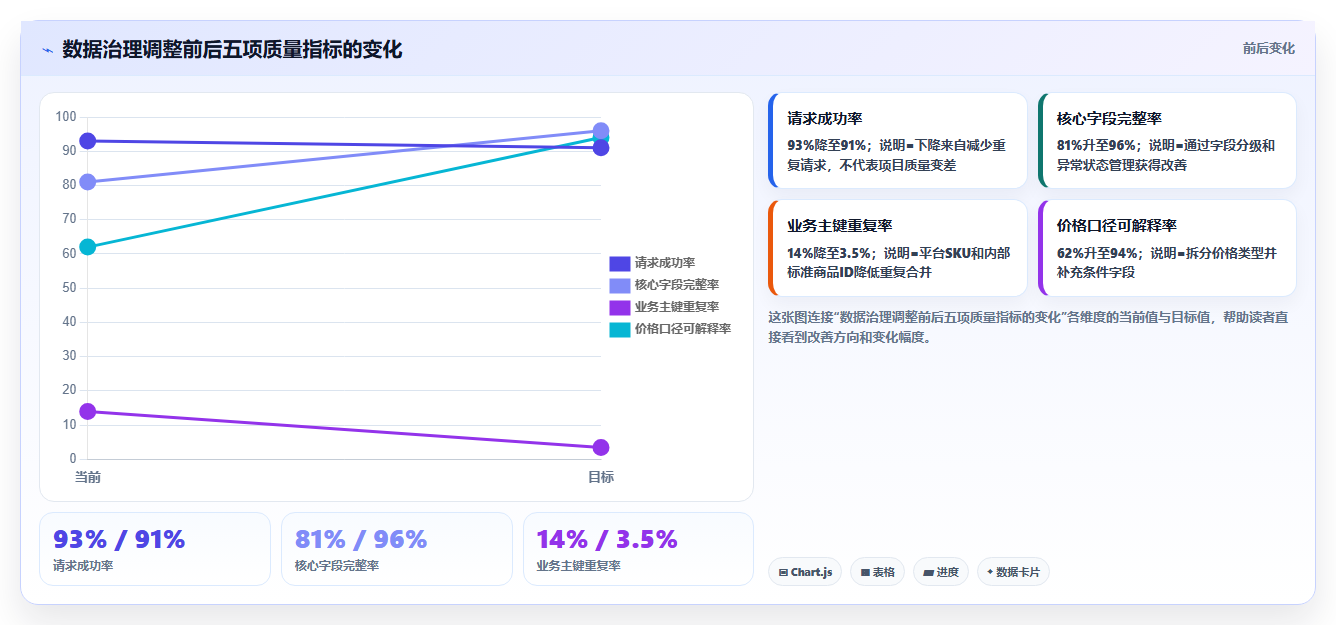Click the text '93%降至91%'

pos(827,145)
